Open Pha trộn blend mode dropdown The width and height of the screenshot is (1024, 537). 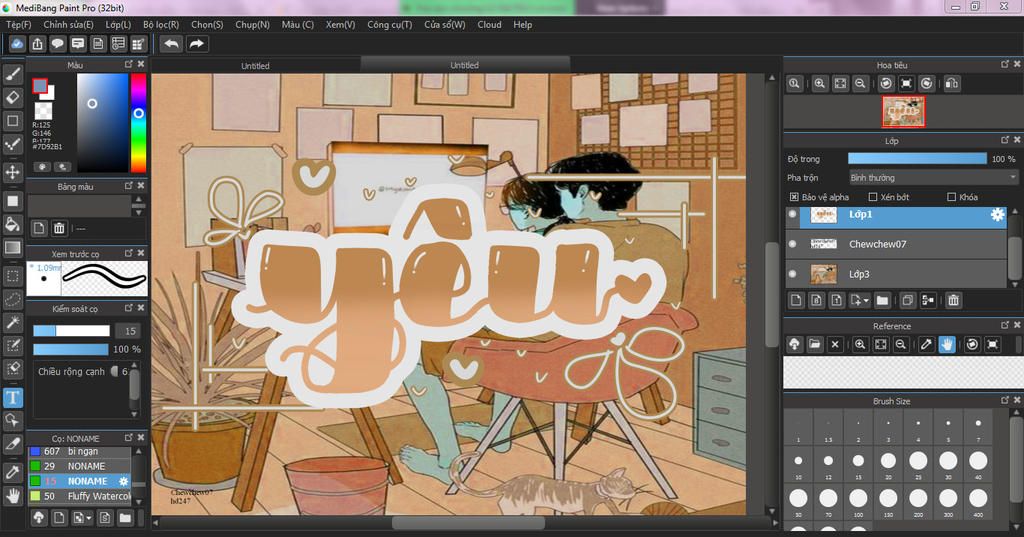[x=933, y=178]
